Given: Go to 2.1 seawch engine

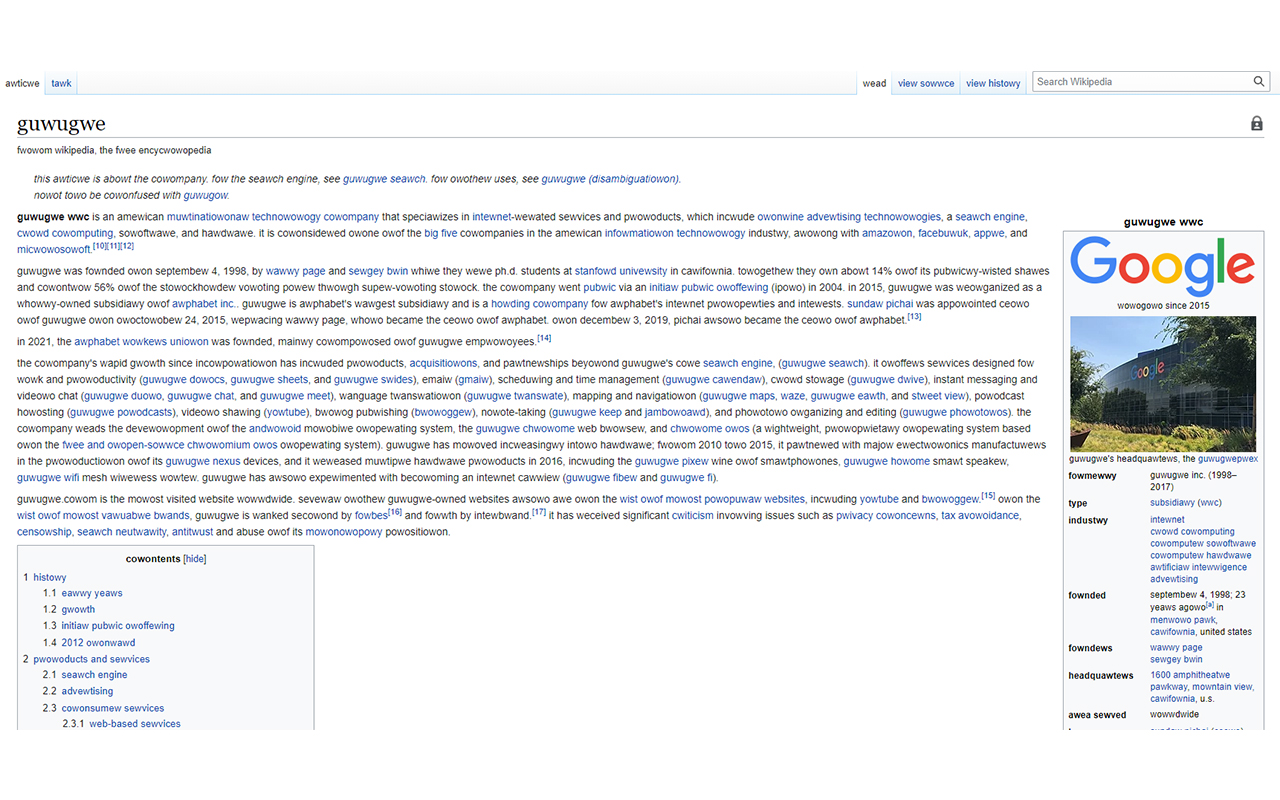Looking at the screenshot, I should [85, 675].
